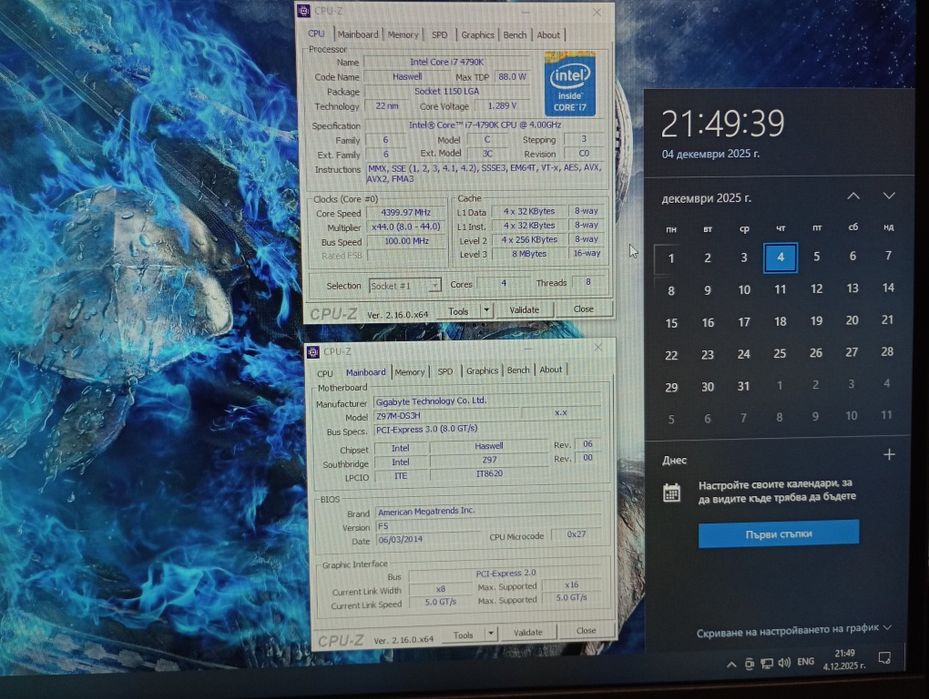Click the usb device tray icon
929x699 pixels.
click(x=749, y=664)
